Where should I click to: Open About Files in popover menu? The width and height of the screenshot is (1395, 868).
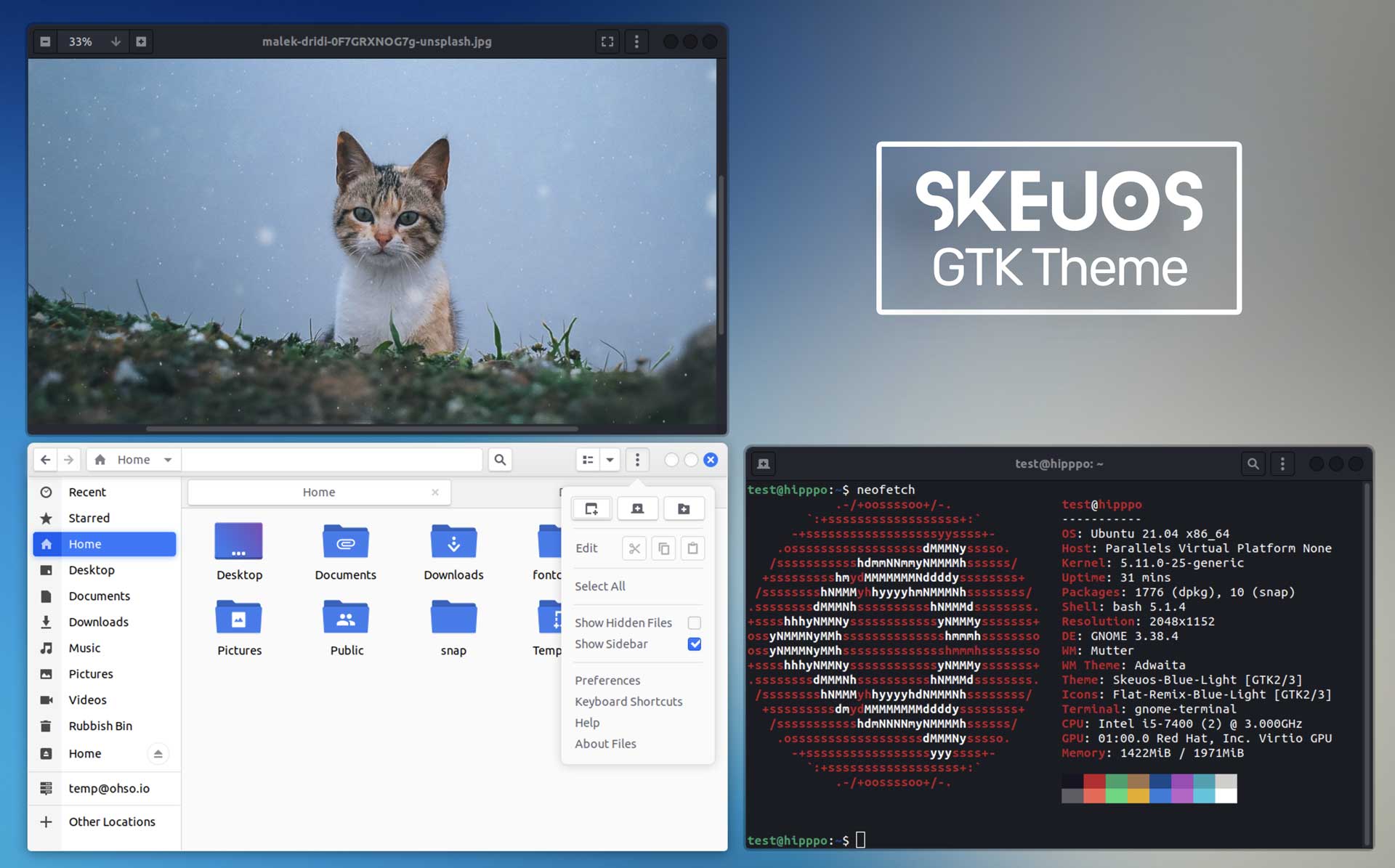click(605, 744)
